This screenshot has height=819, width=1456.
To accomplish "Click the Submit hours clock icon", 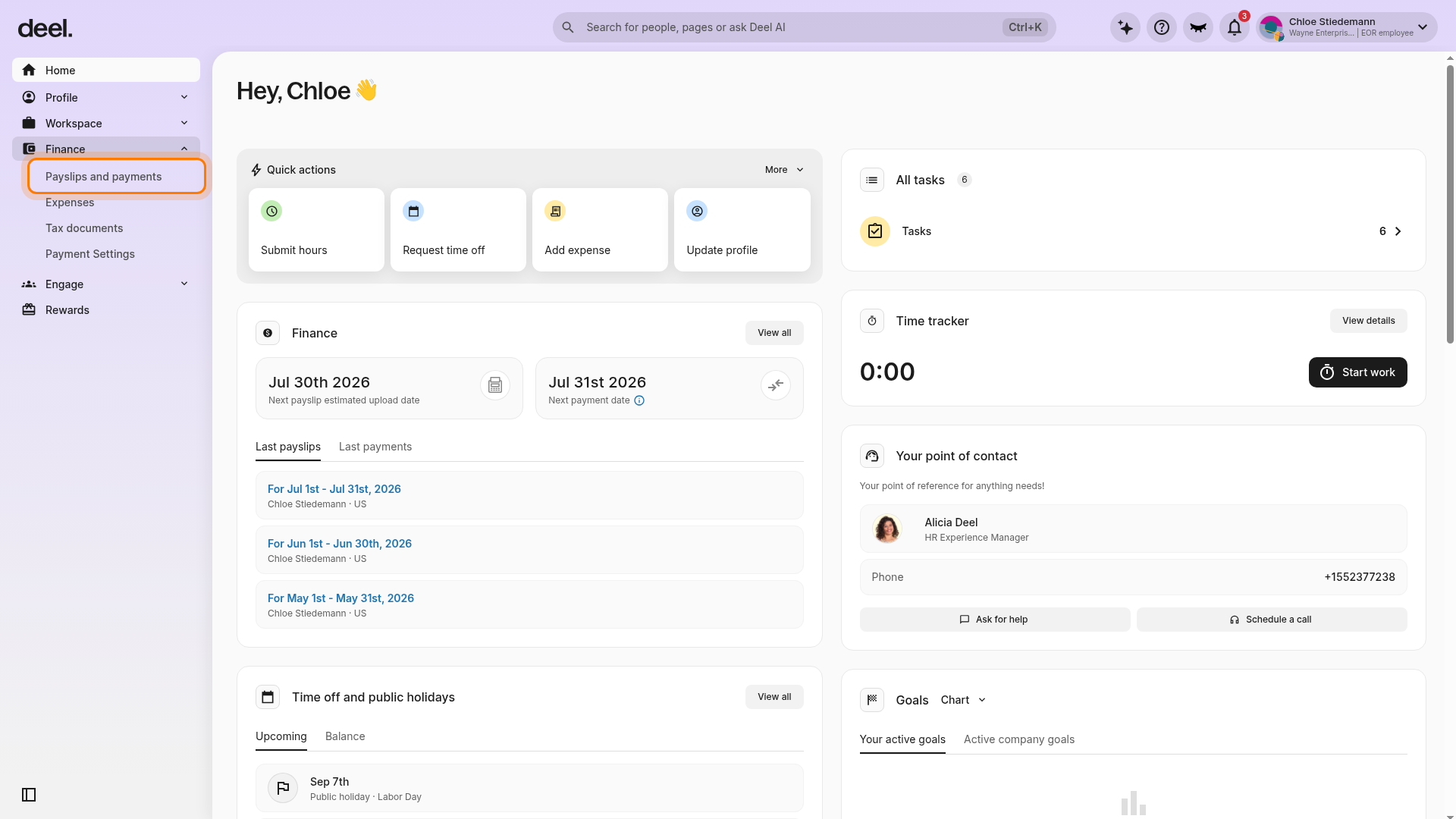I will (x=271, y=211).
